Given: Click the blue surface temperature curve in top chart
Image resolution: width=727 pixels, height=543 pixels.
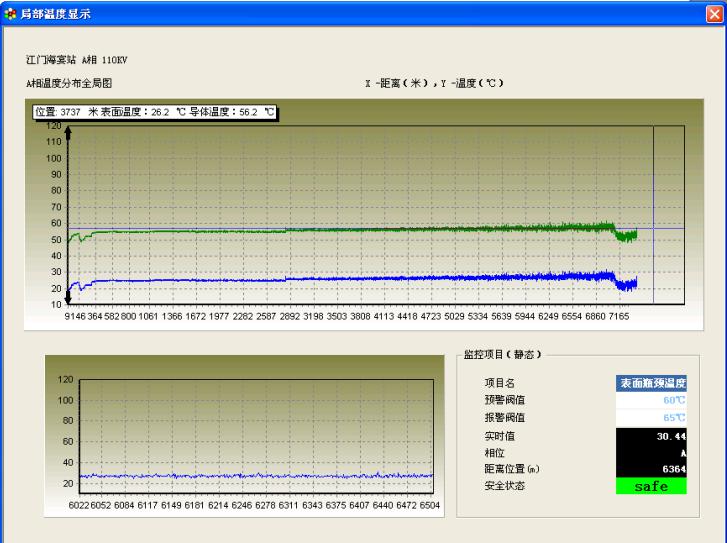Looking at the screenshot, I should pos(350,278).
